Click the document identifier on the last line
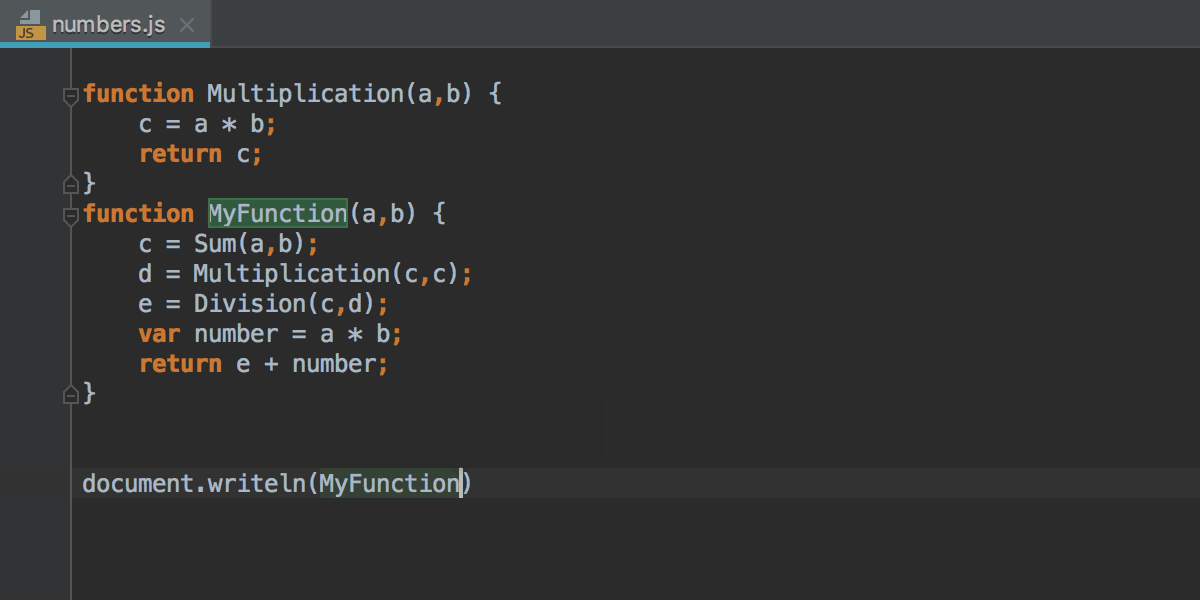 [x=138, y=484]
